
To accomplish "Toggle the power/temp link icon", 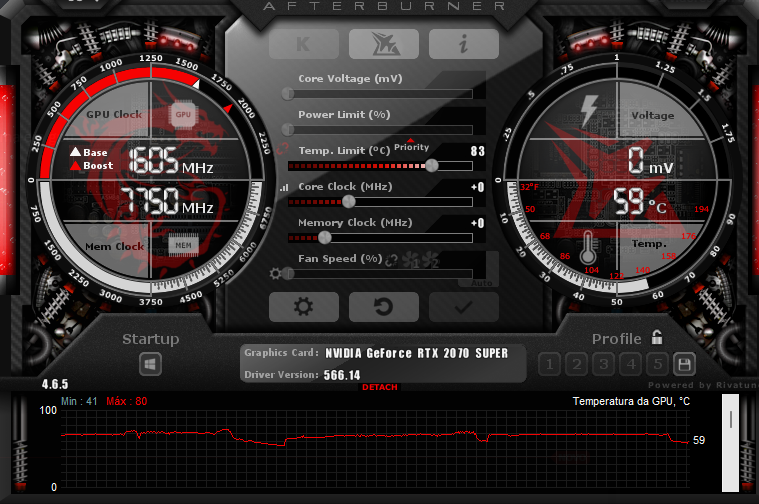I will 283,149.
